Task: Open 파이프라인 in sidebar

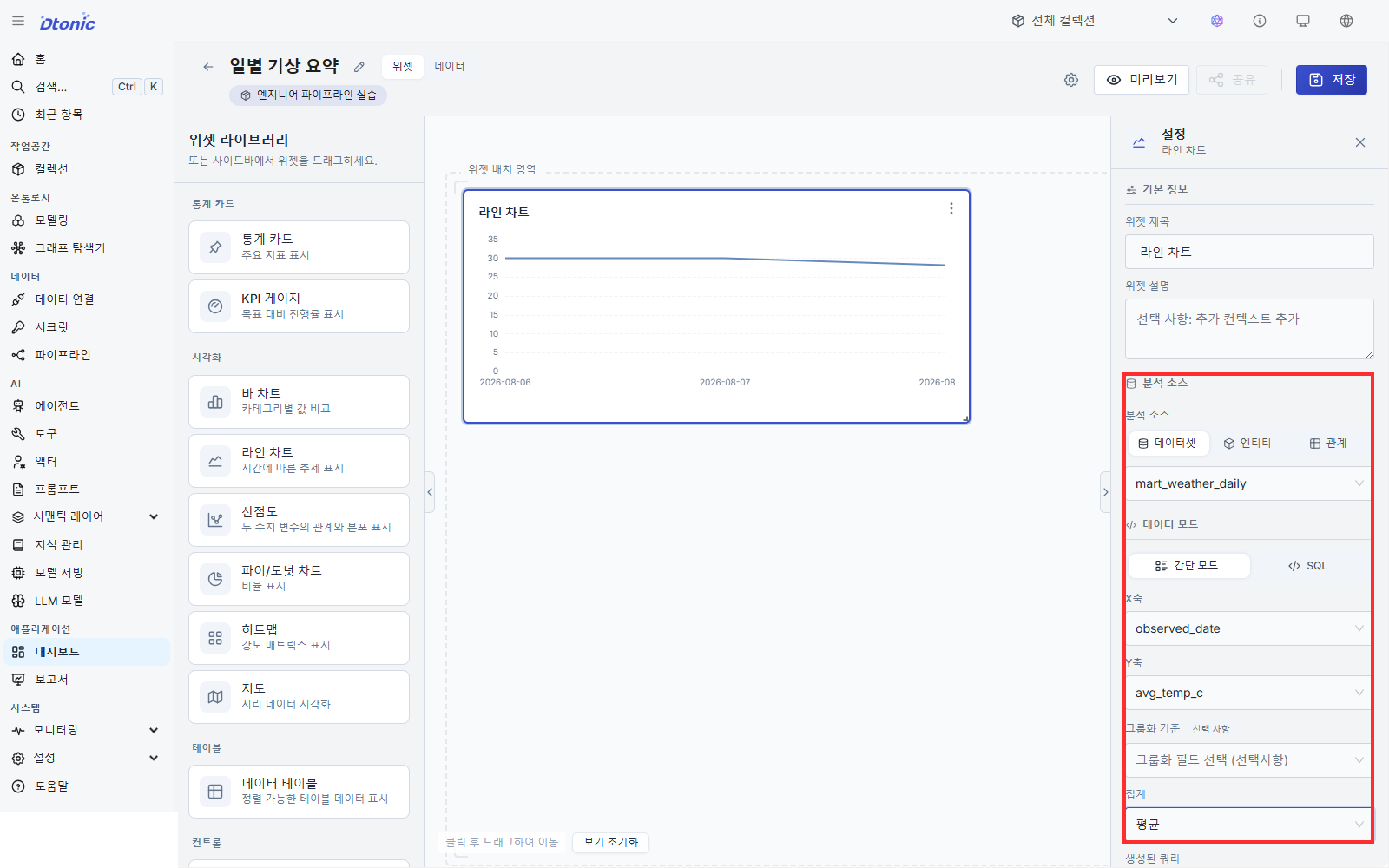Action: coord(86,355)
